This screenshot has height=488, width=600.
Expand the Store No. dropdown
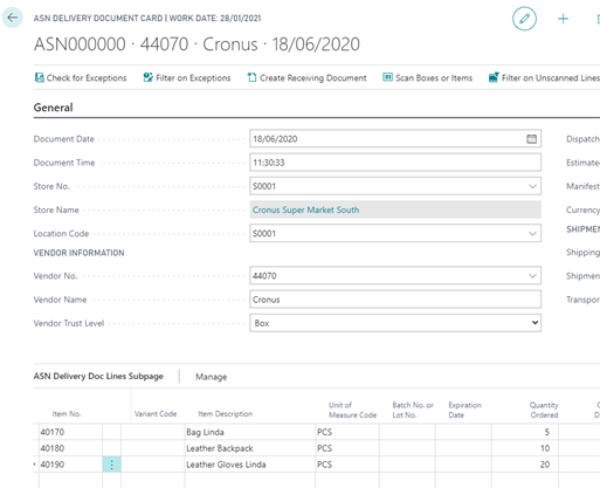(x=532, y=186)
